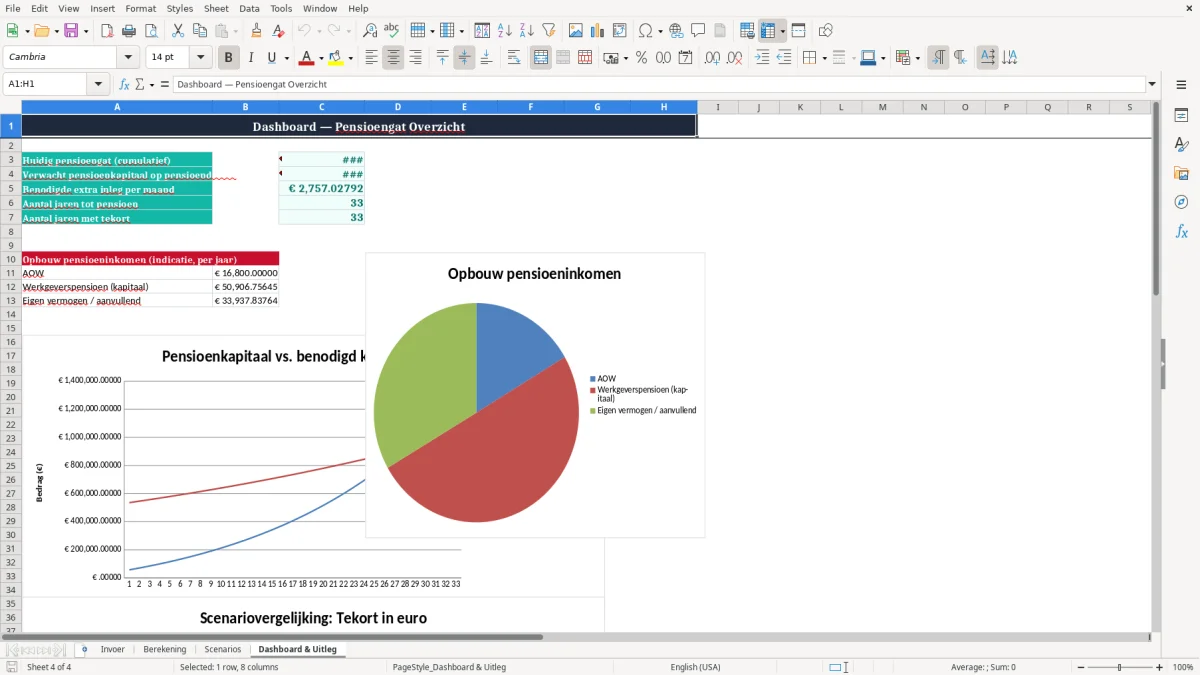Open the font size dropdown
The height and width of the screenshot is (675, 1200).
pyautogui.click(x=201, y=58)
